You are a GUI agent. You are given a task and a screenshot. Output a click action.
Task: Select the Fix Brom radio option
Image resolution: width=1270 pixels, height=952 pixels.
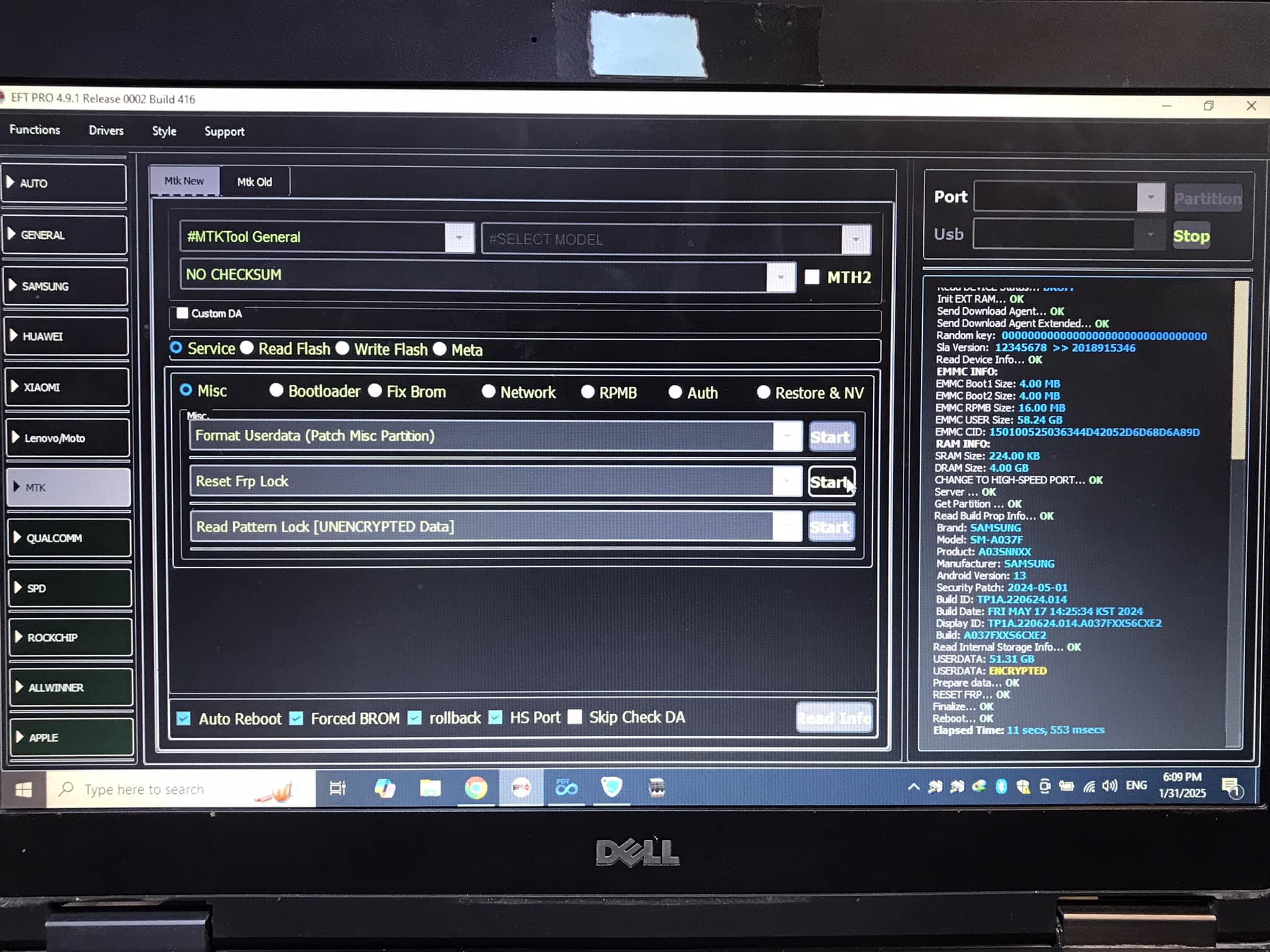click(x=375, y=391)
